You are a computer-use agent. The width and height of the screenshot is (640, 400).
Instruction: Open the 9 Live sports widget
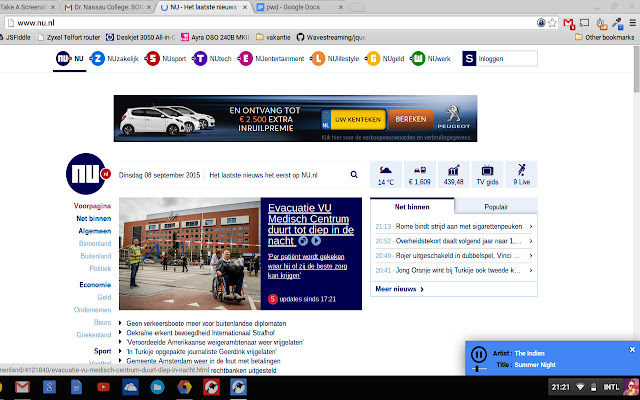coord(521,174)
